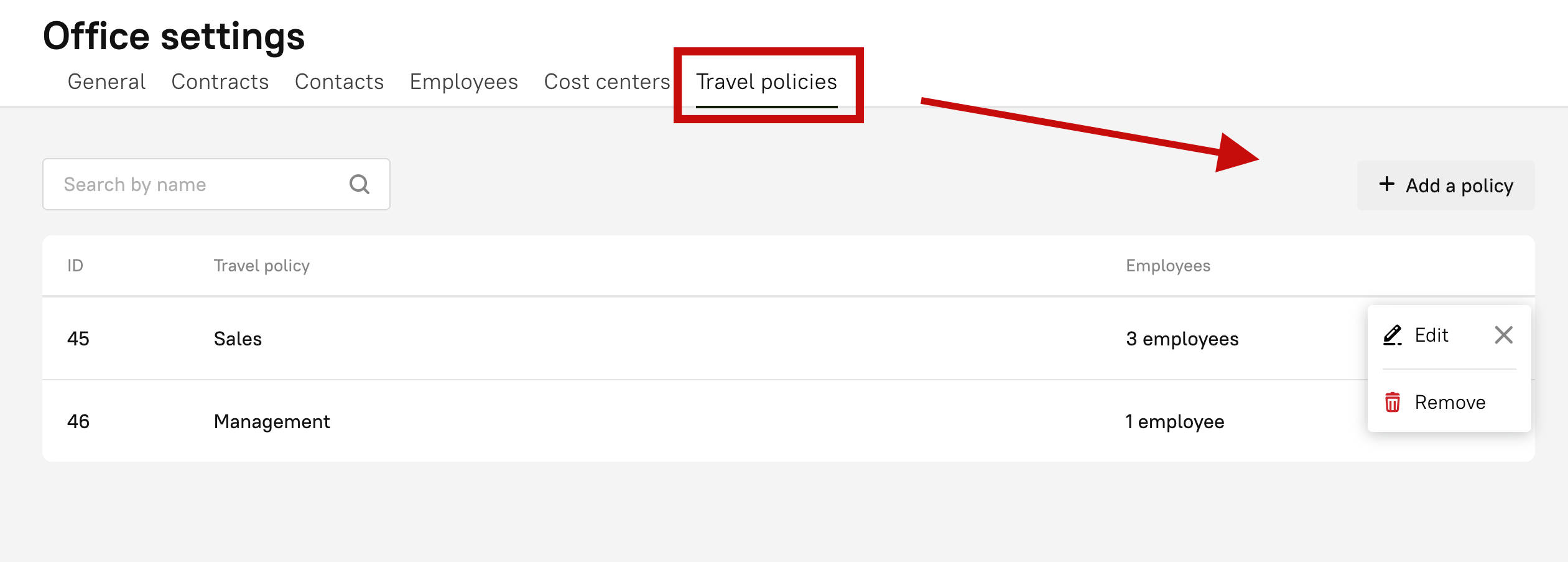Choose Edit from the popup menu
The image size is (1568, 562).
click(1431, 335)
